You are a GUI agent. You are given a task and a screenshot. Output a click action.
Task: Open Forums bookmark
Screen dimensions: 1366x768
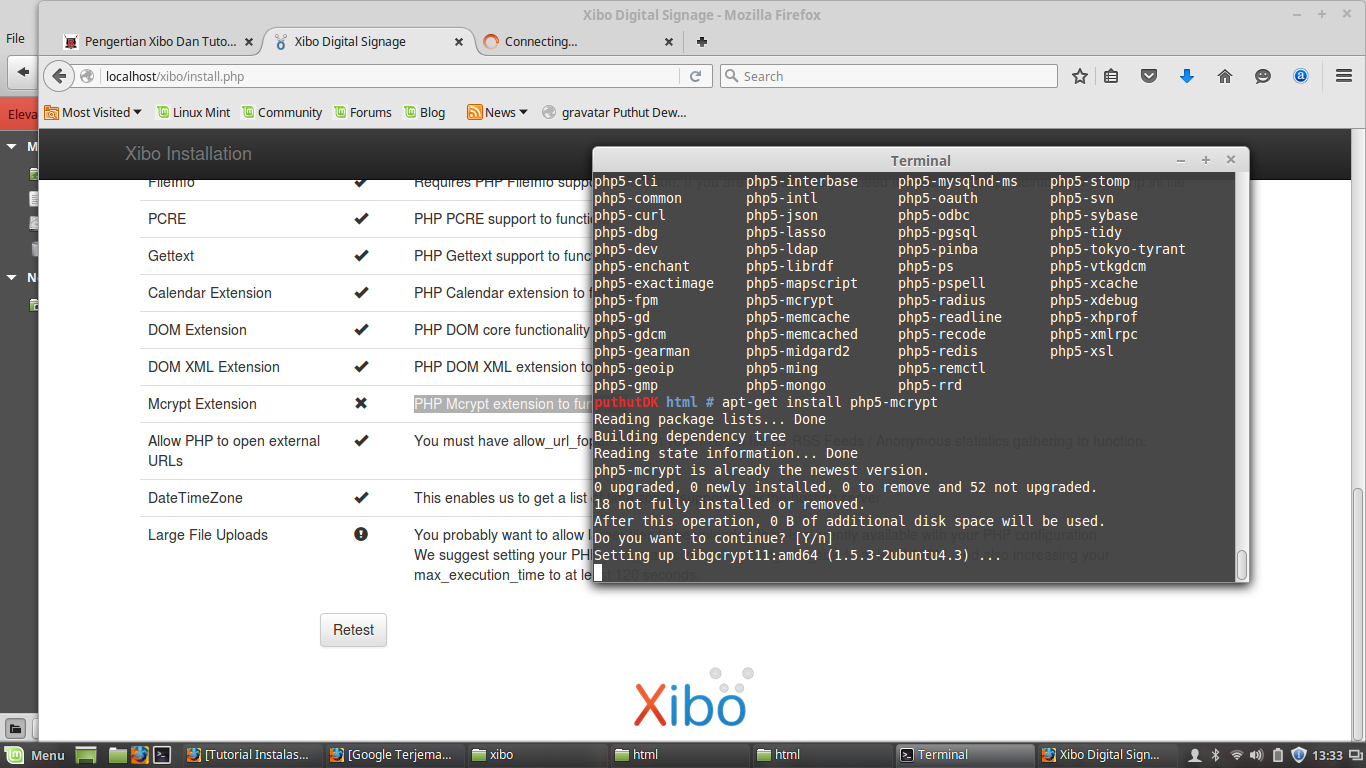click(x=363, y=112)
